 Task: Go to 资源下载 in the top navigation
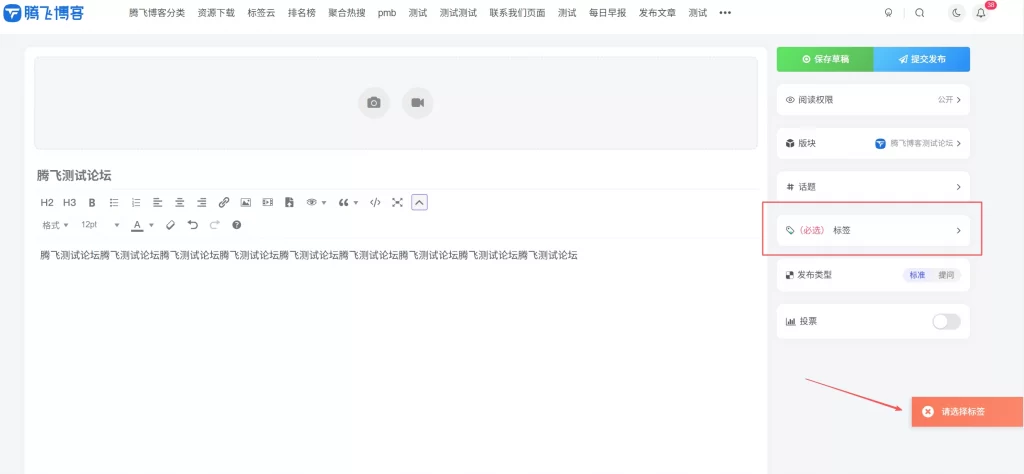click(215, 13)
